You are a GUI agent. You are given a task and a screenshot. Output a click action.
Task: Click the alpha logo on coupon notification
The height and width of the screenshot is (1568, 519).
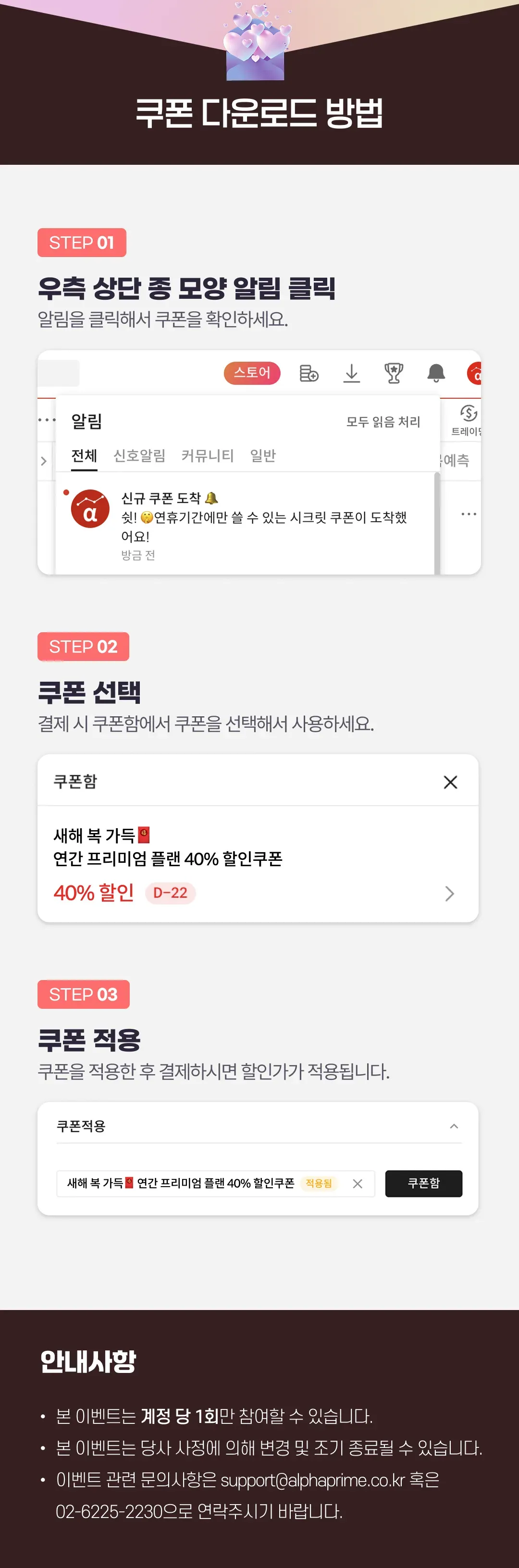[x=90, y=509]
